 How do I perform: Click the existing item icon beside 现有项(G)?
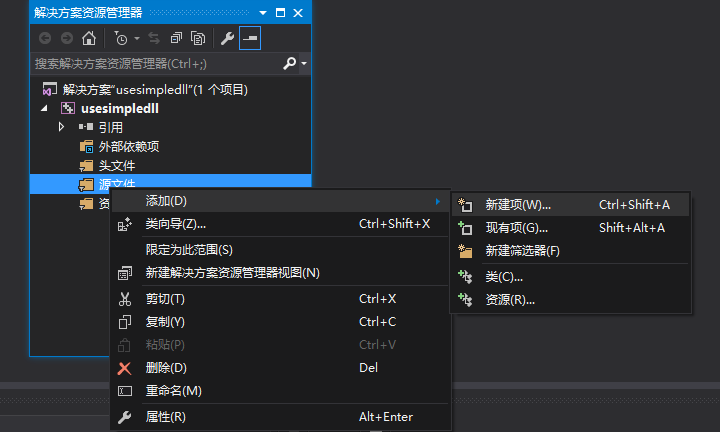point(465,228)
